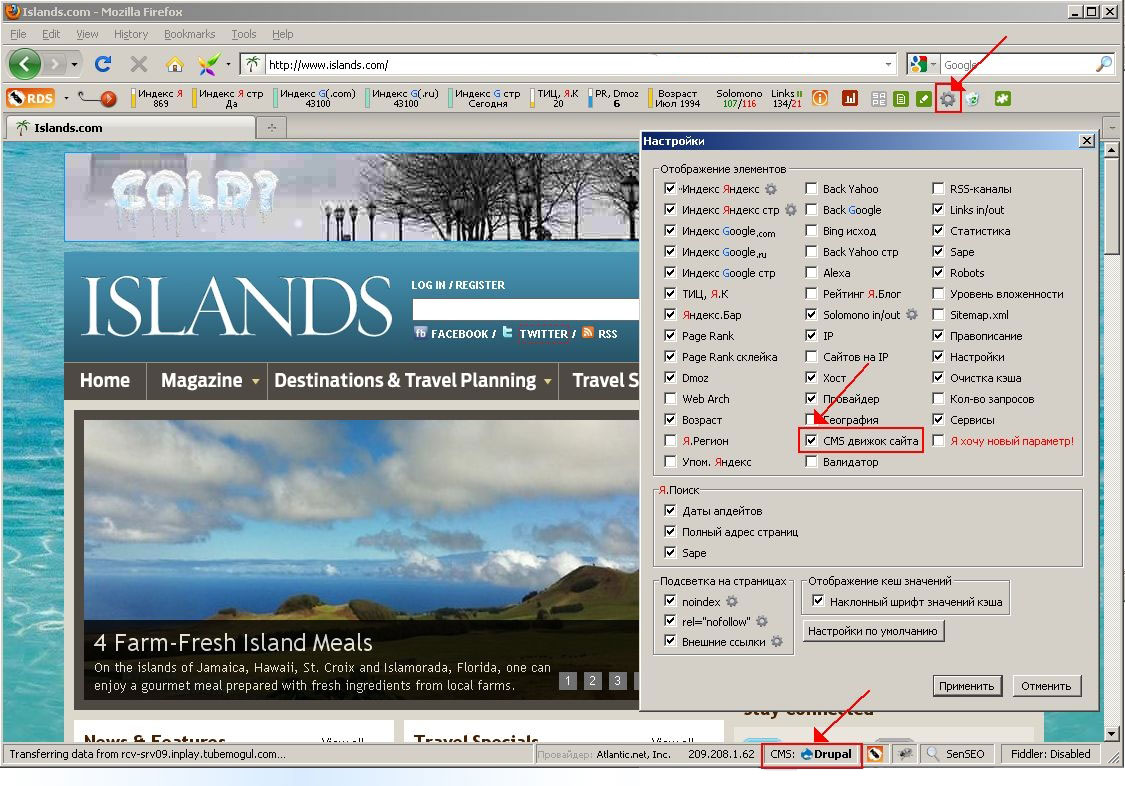Expand the Magazine menu arrow

point(255,382)
